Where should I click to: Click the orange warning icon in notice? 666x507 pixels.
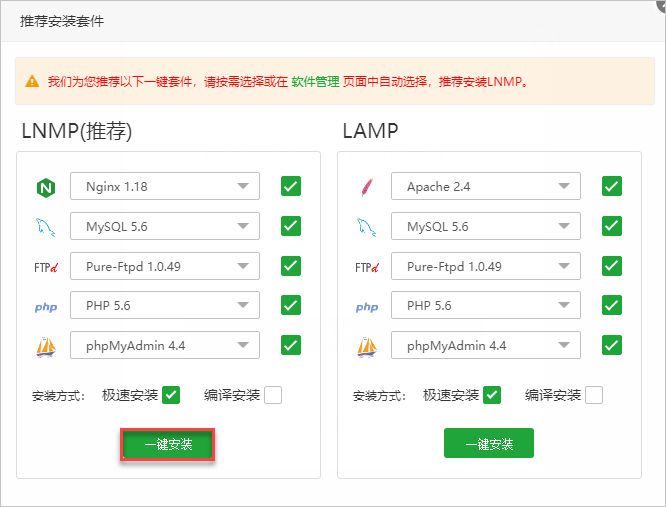click(33, 81)
